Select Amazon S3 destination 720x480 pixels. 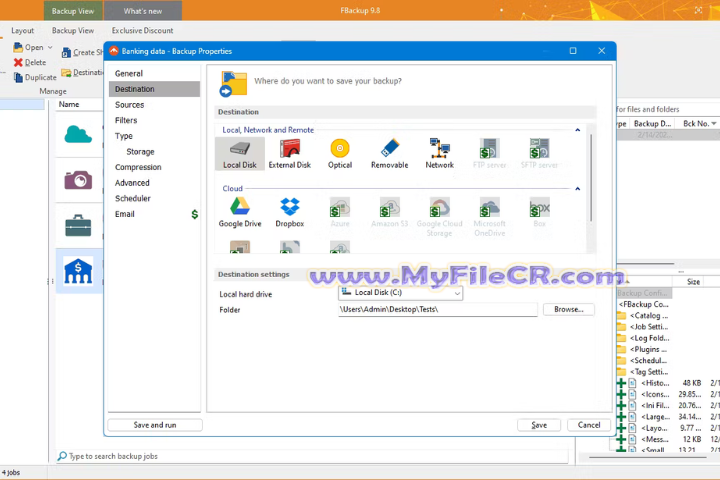tap(389, 212)
